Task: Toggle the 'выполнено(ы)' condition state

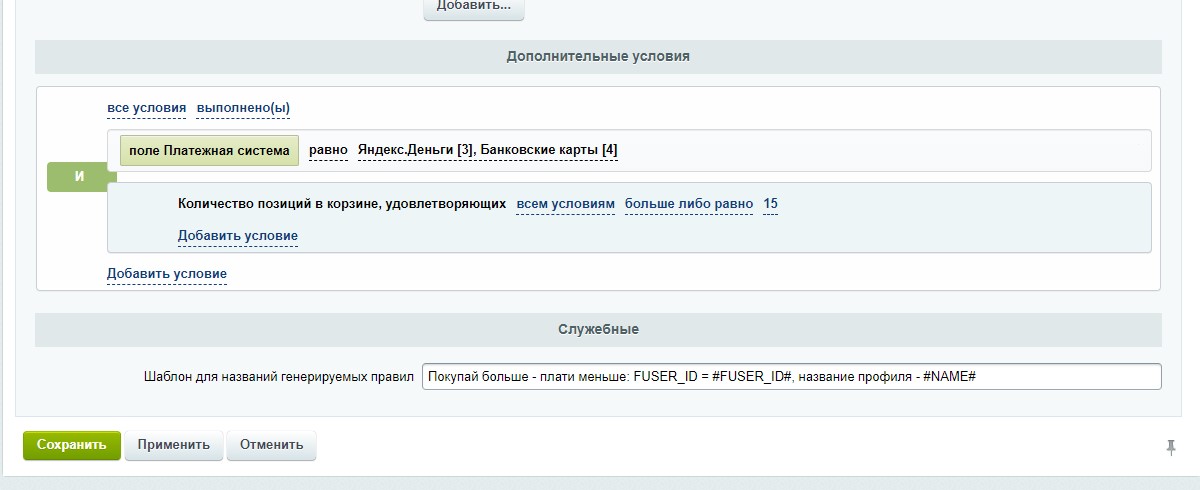Action: [x=243, y=108]
